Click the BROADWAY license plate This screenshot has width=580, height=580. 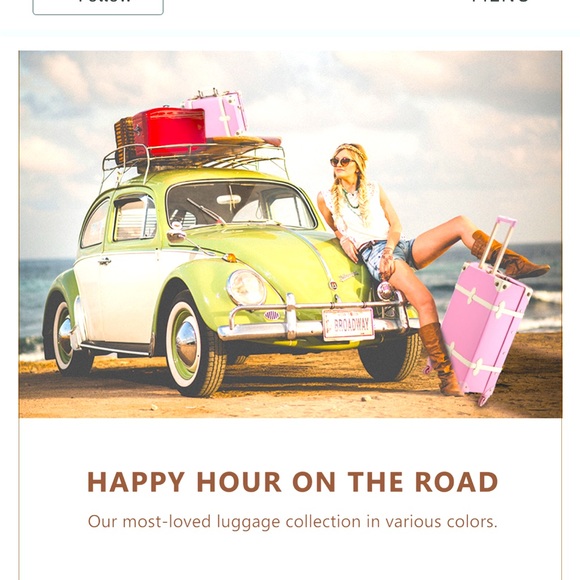348,324
